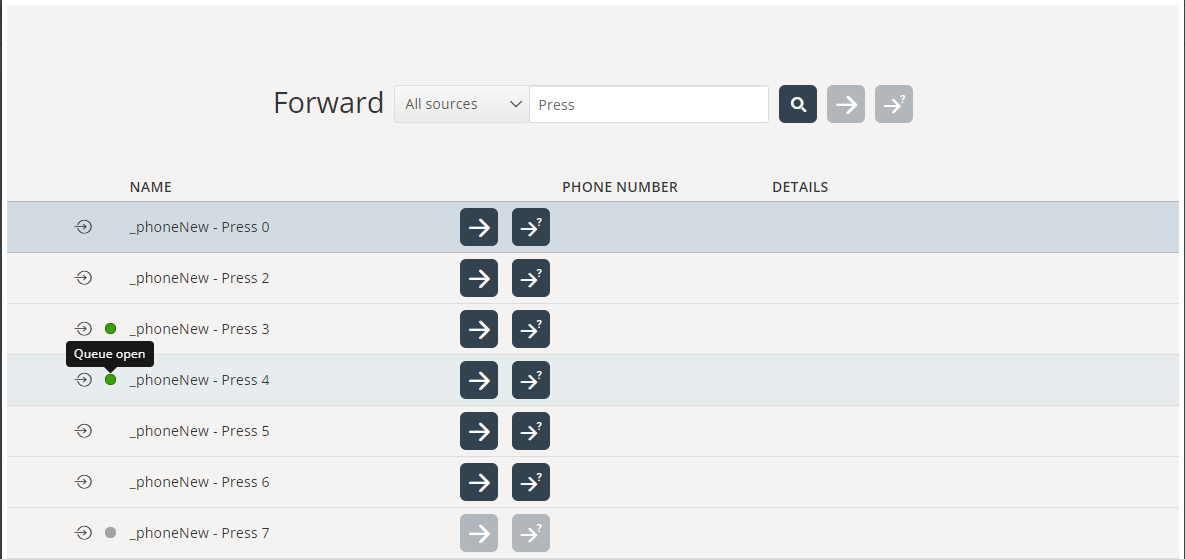Select the _phoneNew - Press 5 row name
This screenshot has width=1185, height=559.
(199, 431)
